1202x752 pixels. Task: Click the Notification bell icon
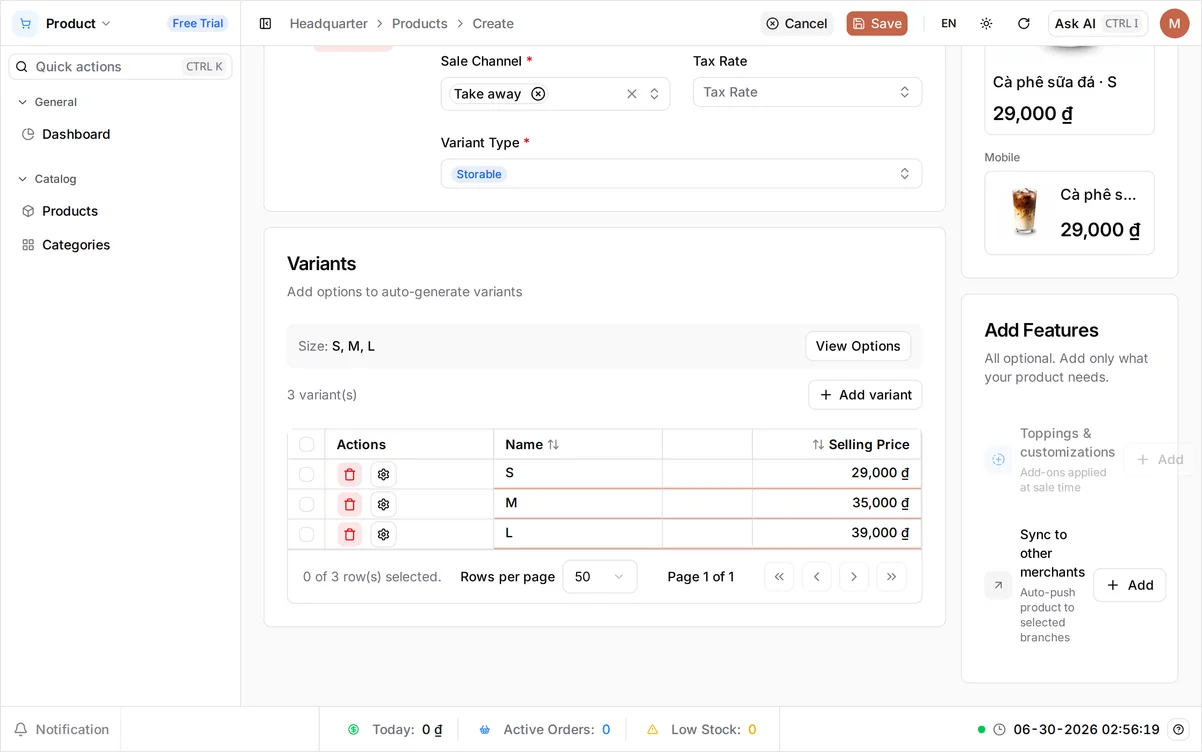pyautogui.click(x=20, y=729)
